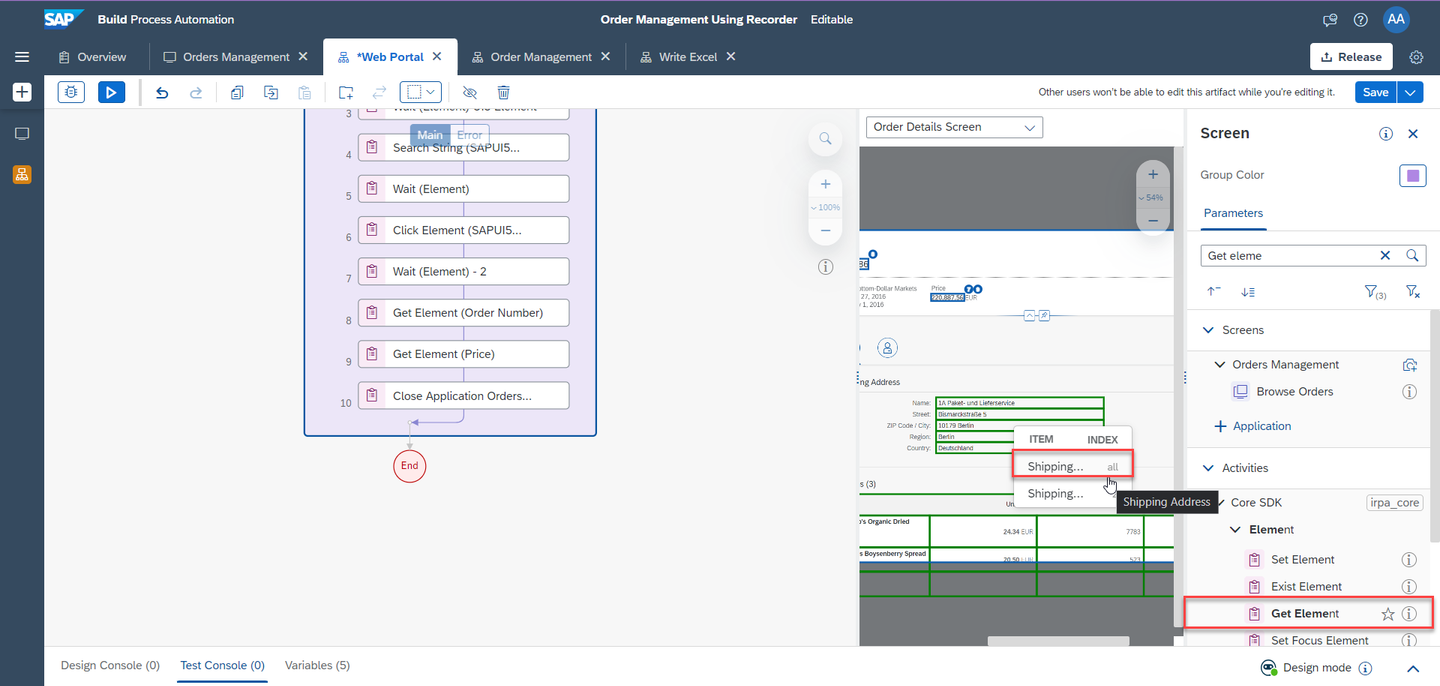Open the hamburger navigation menu
1440x686 pixels.
22,57
